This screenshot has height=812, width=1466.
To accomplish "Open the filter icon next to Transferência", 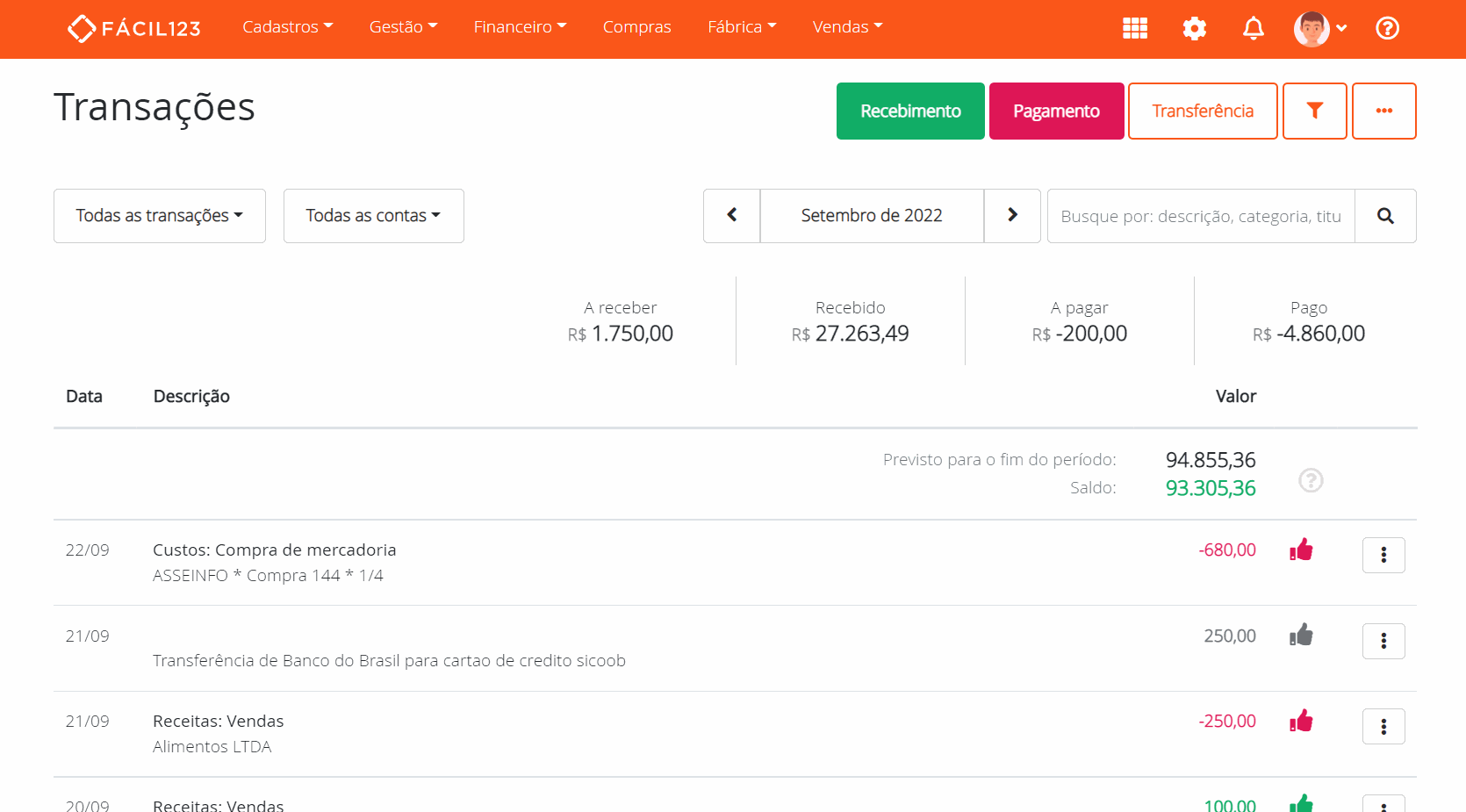I will coord(1314,111).
